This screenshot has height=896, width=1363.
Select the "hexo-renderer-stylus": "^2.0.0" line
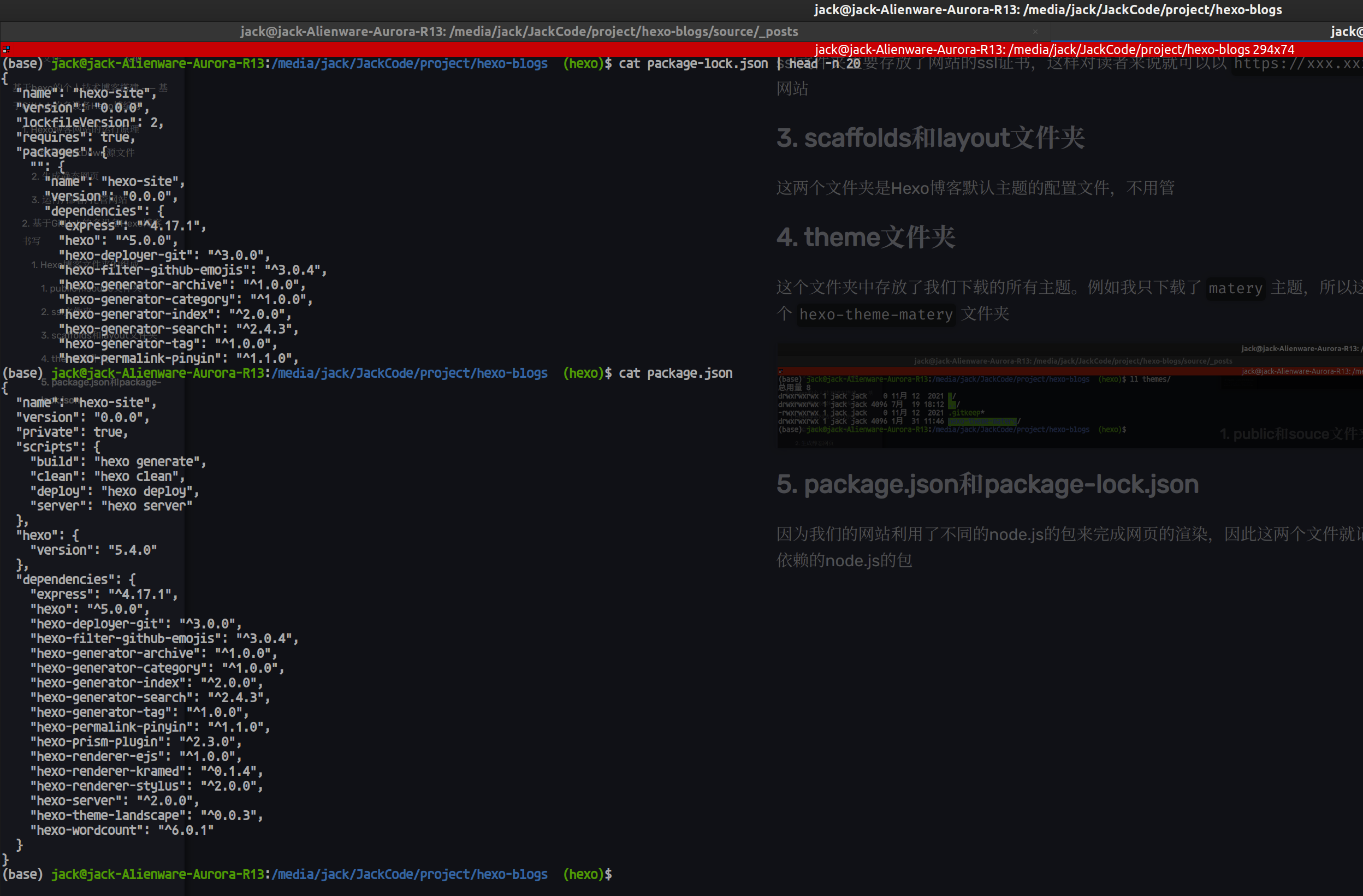click(146, 786)
